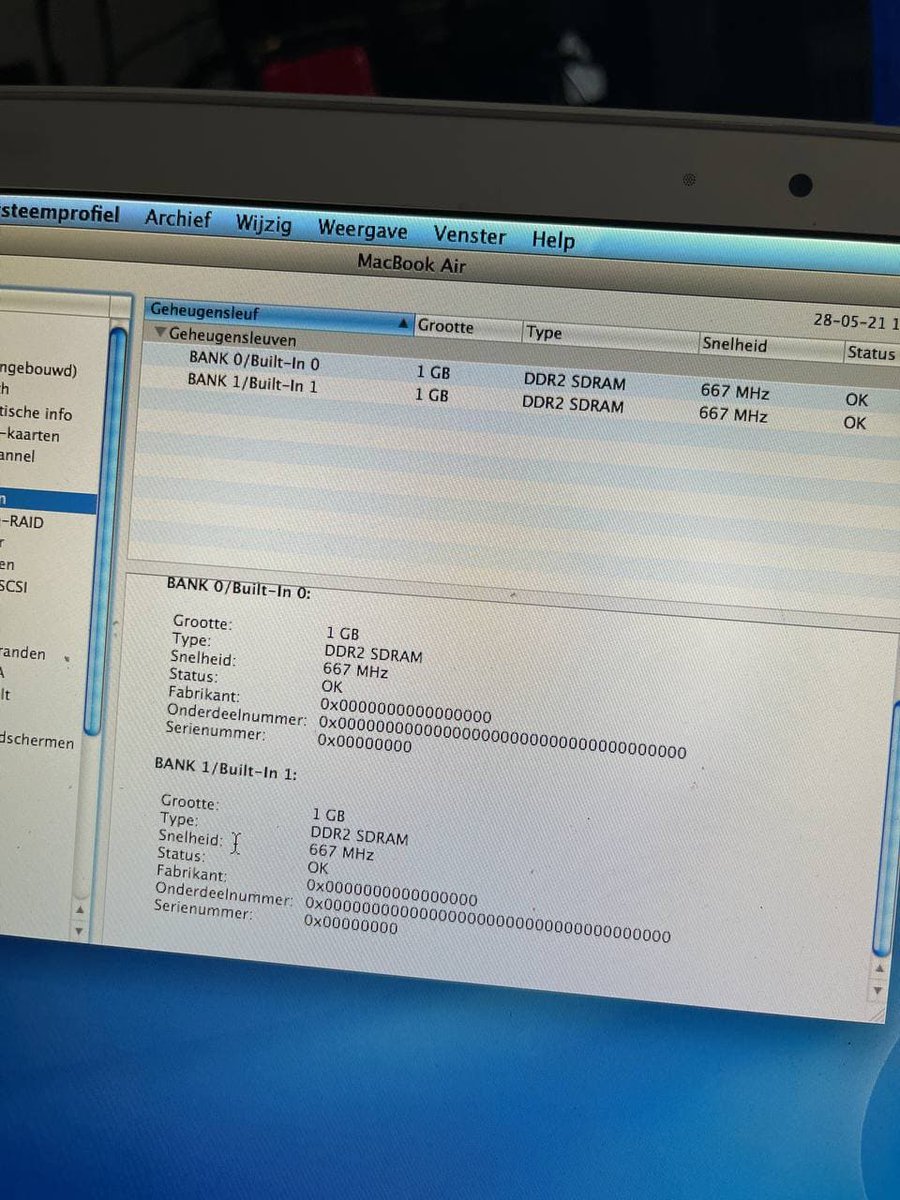Open the Systeemprofiel application menu

pyautogui.click(x=60, y=213)
